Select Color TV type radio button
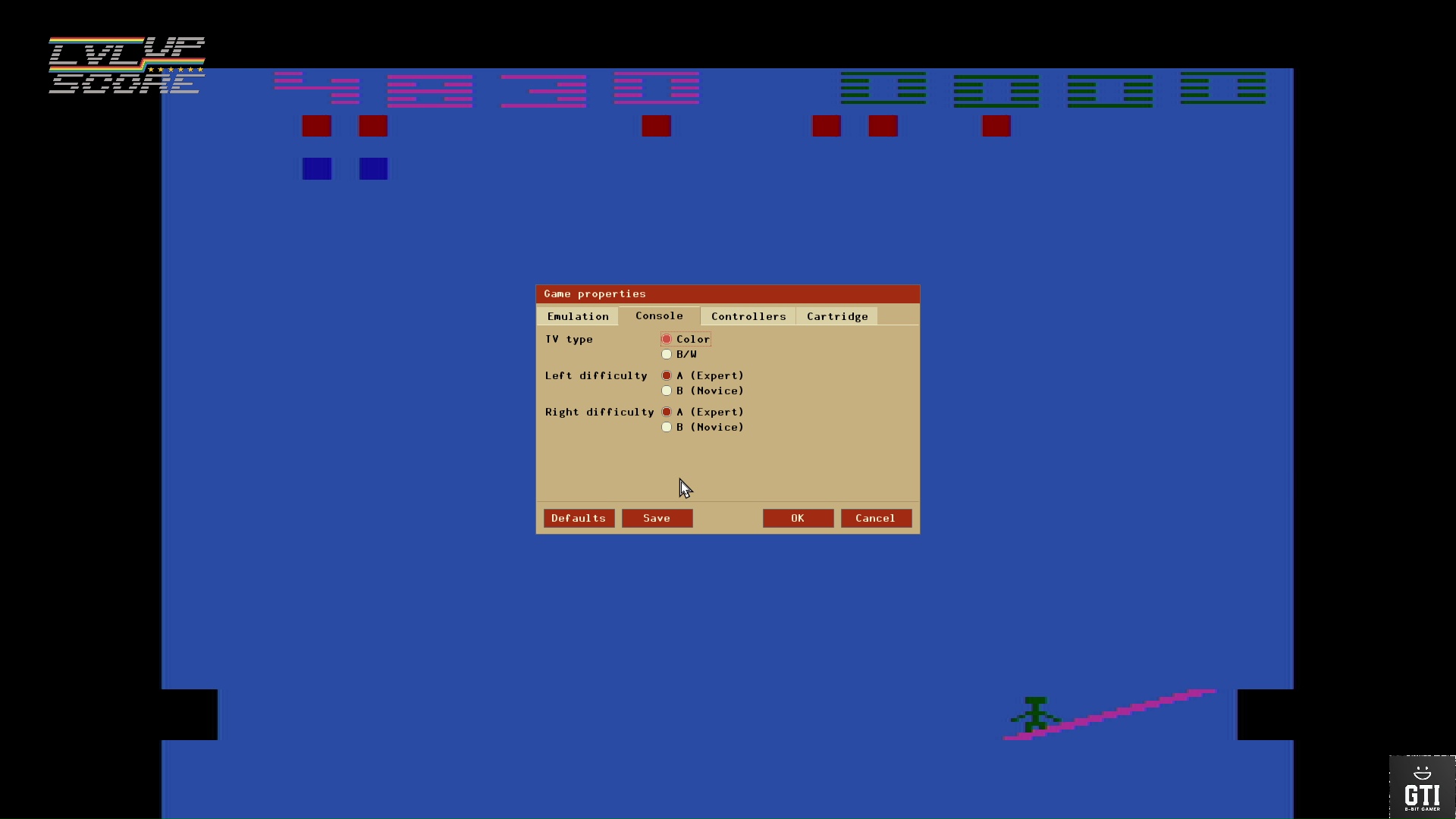Viewport: 1456px width, 819px height. click(686, 339)
